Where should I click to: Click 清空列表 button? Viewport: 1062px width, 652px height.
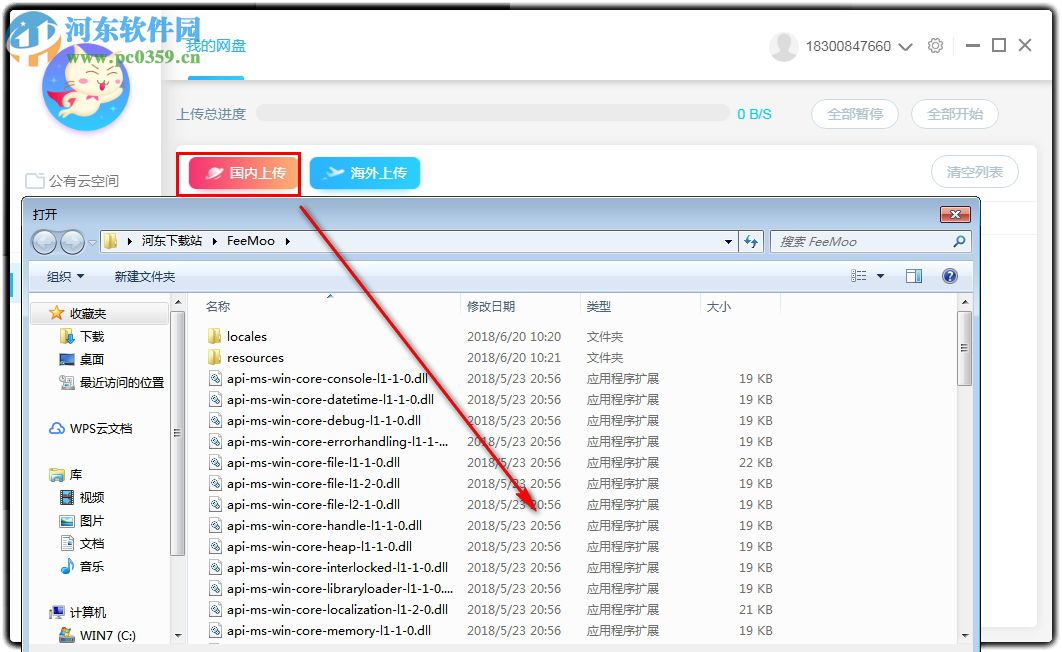[x=975, y=172]
